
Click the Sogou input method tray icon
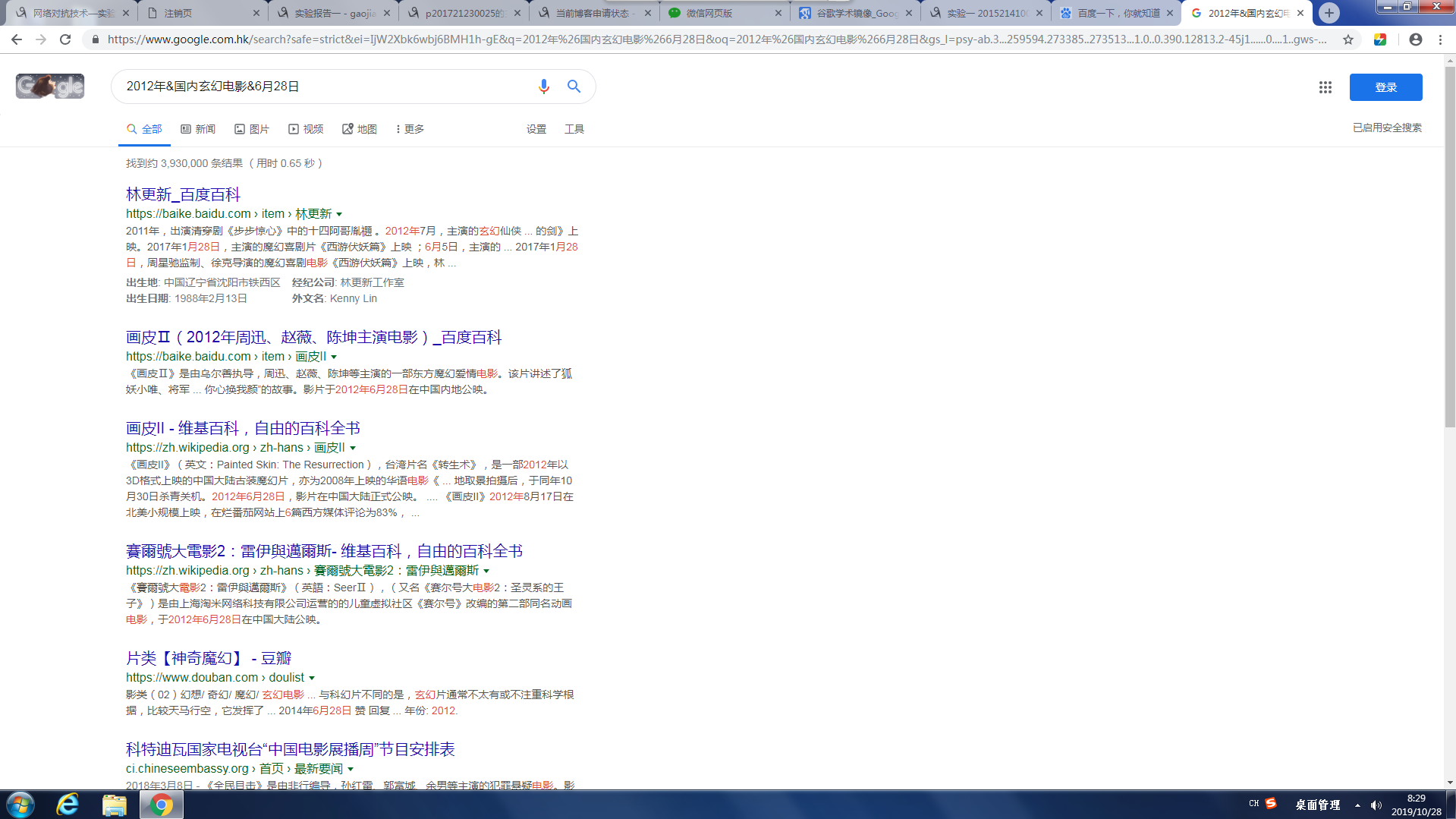point(1271,803)
